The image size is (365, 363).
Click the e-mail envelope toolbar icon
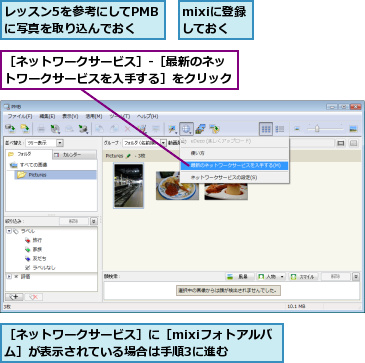click(x=69, y=129)
